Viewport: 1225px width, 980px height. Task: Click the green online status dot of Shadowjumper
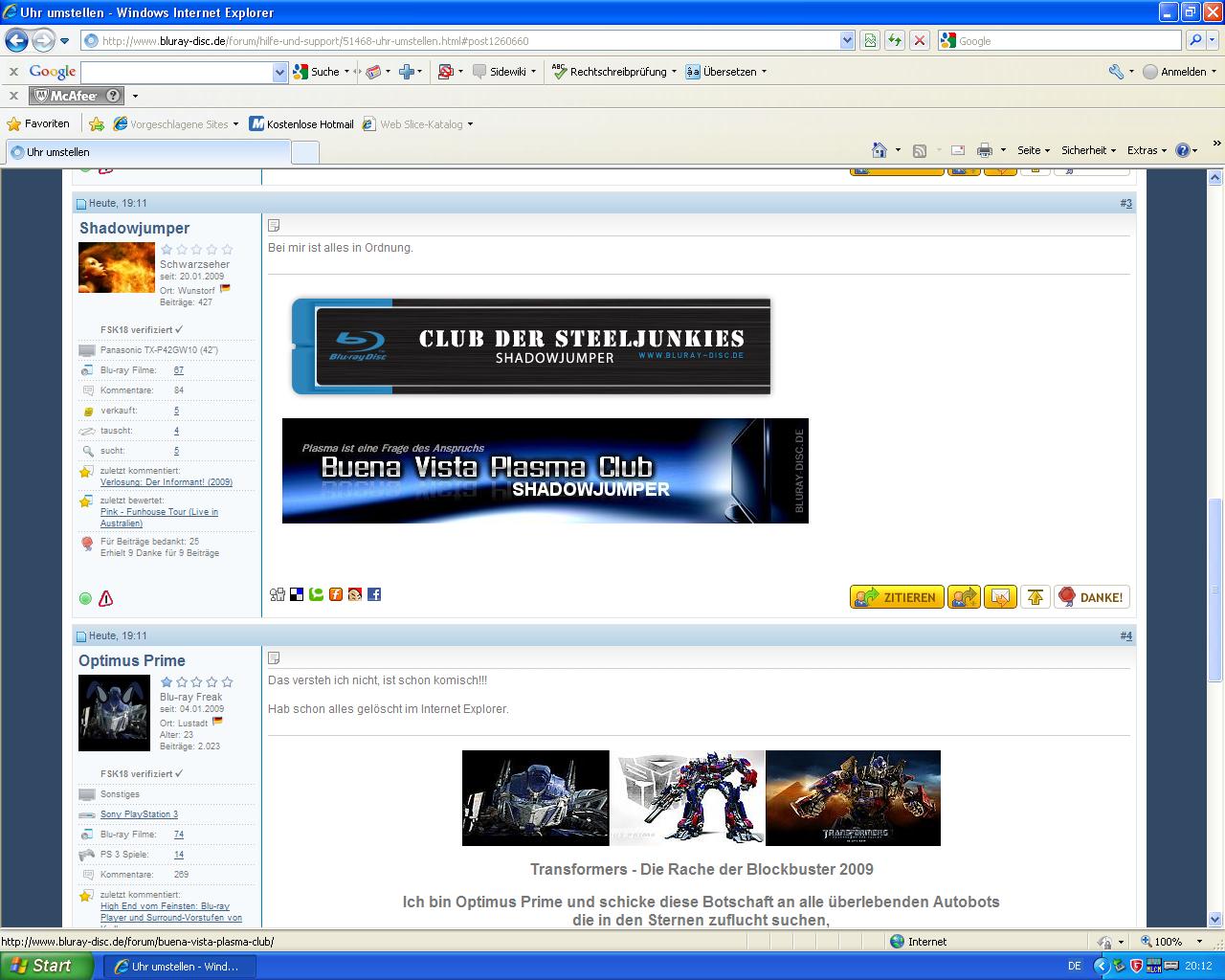point(85,599)
